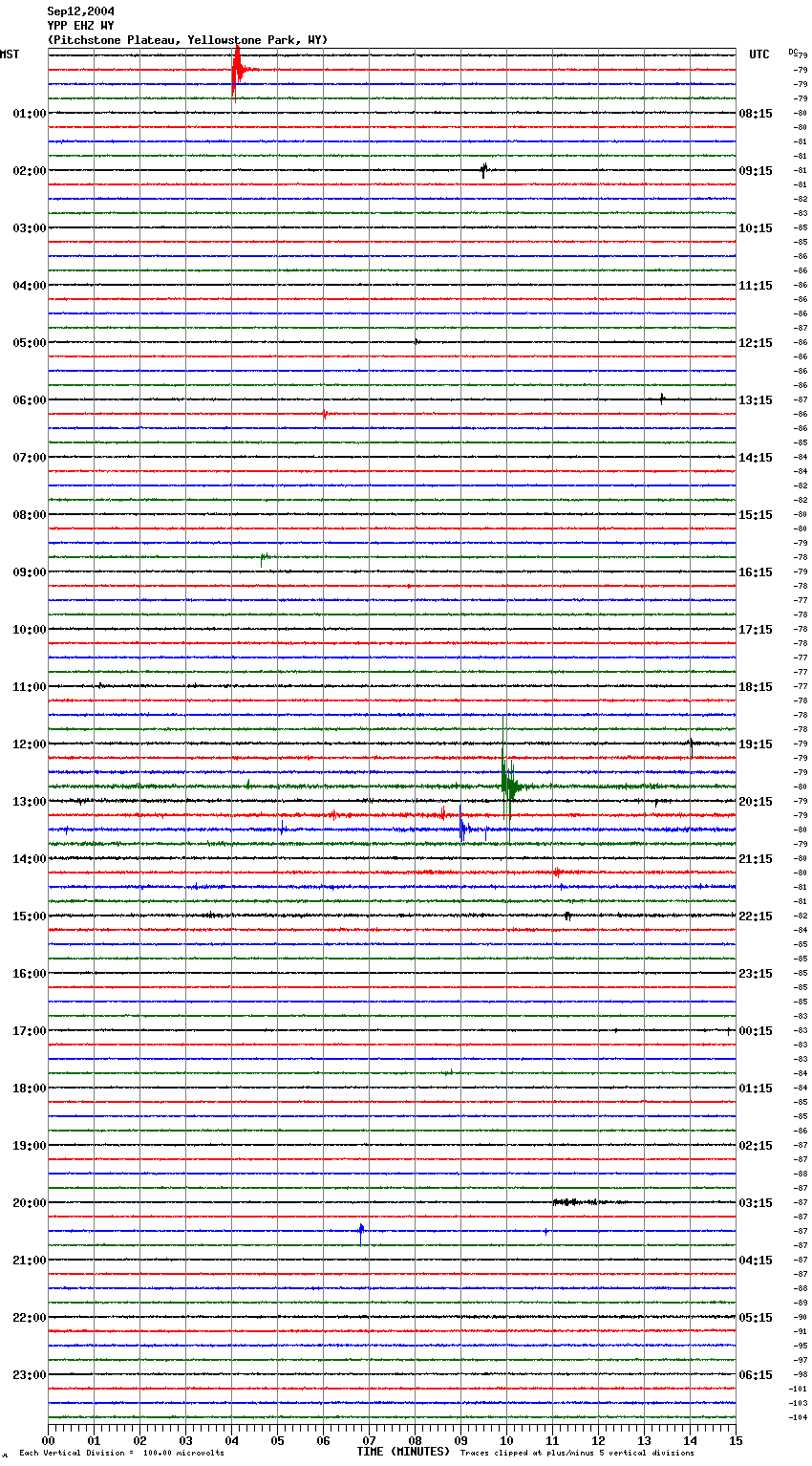Click the '05:00' MST time label
Screen dimensions: 812x1466
point(30,343)
